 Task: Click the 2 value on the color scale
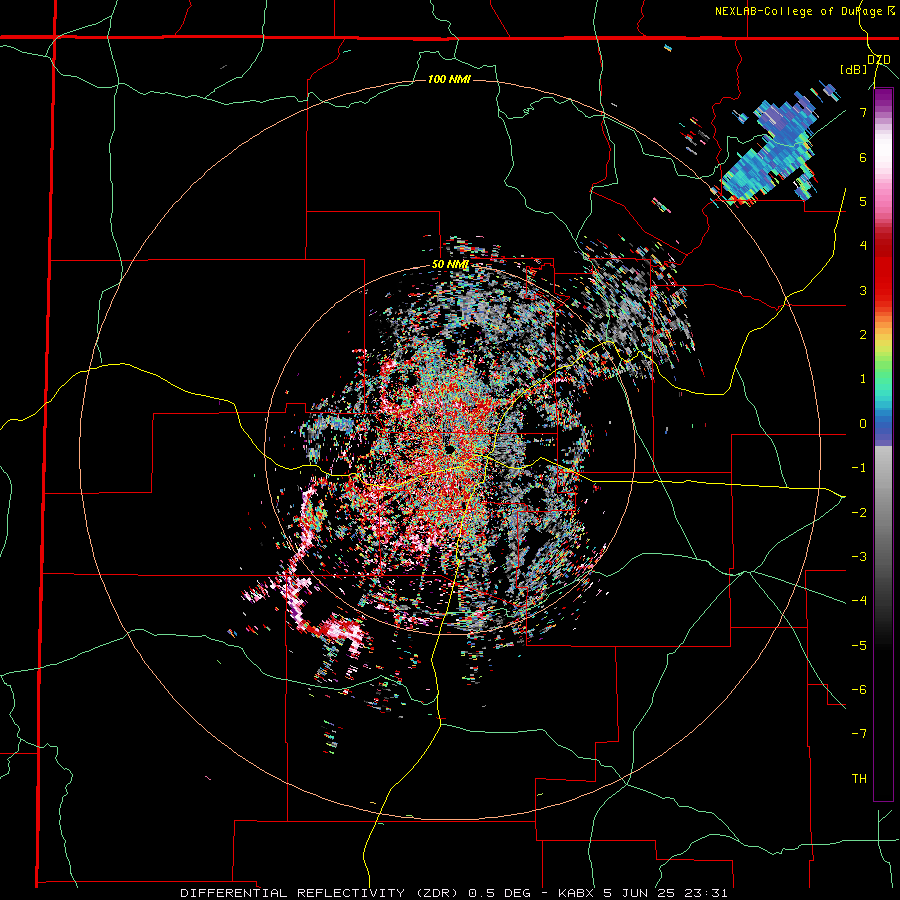863,335
